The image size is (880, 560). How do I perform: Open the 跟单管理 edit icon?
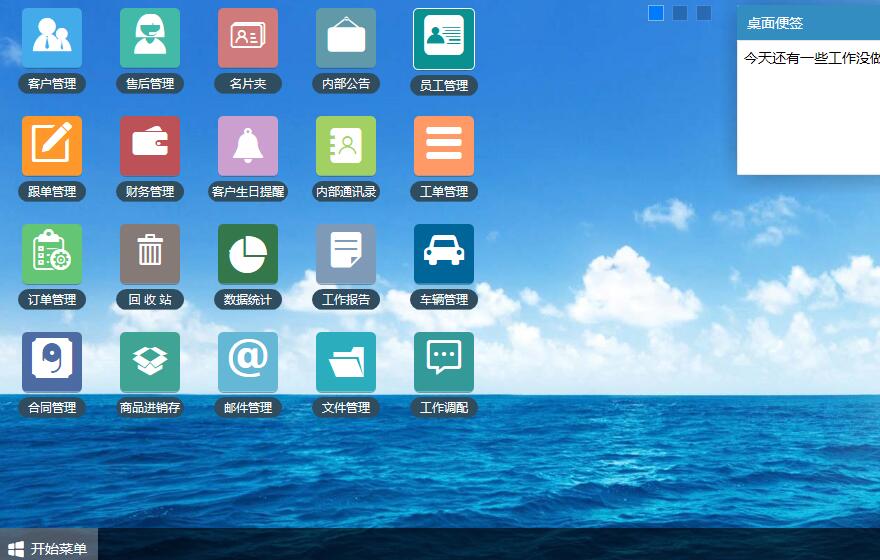pos(52,146)
